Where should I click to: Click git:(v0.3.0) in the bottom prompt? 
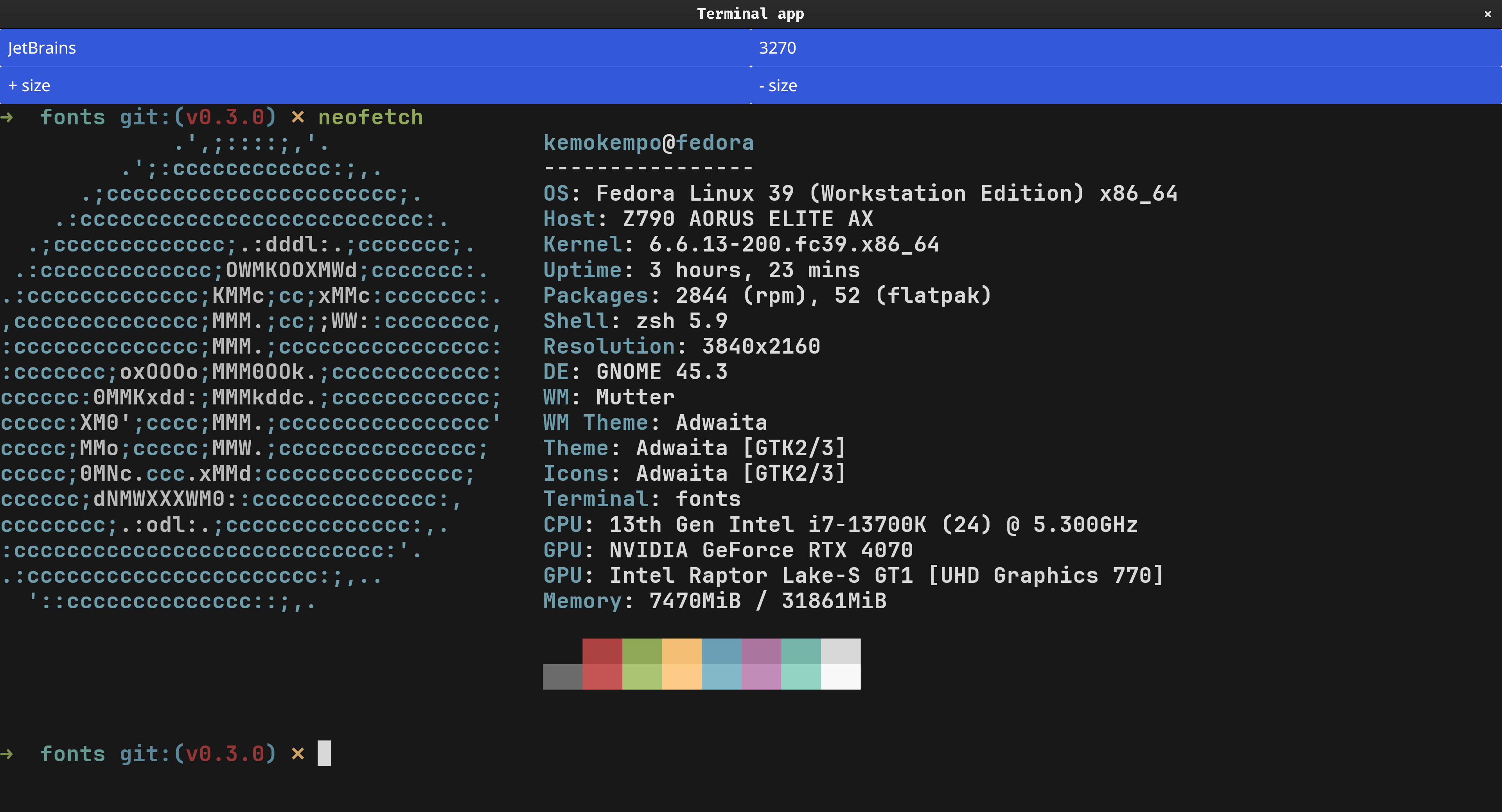tap(198, 754)
